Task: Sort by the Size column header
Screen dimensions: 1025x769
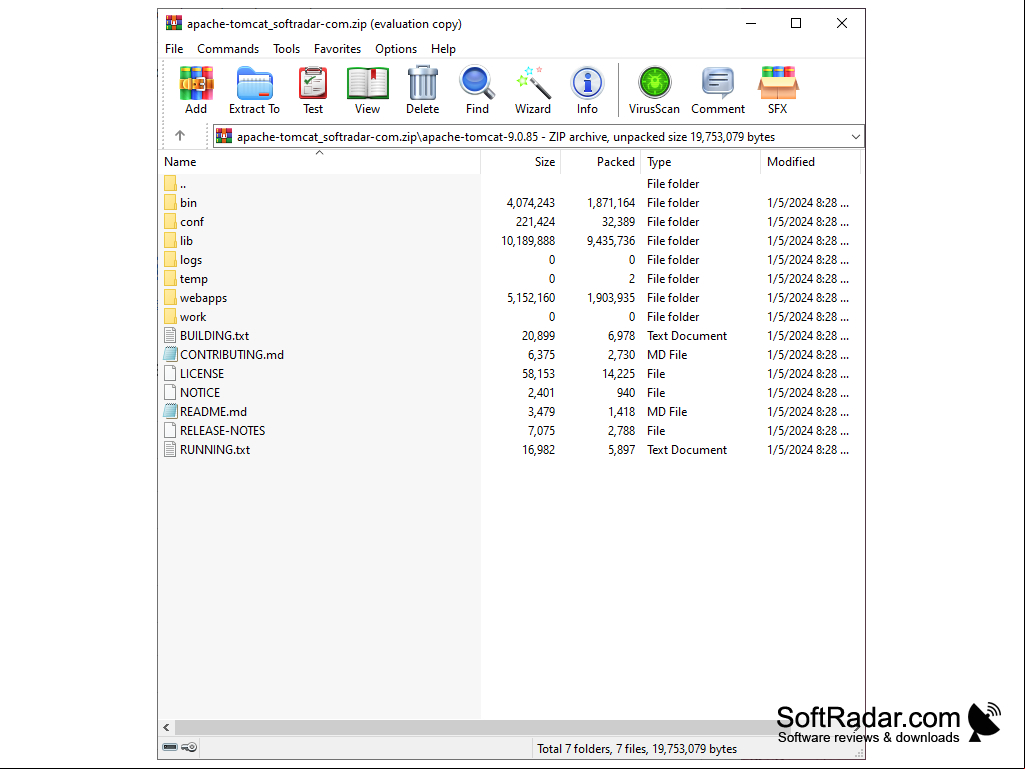Action: [520, 162]
